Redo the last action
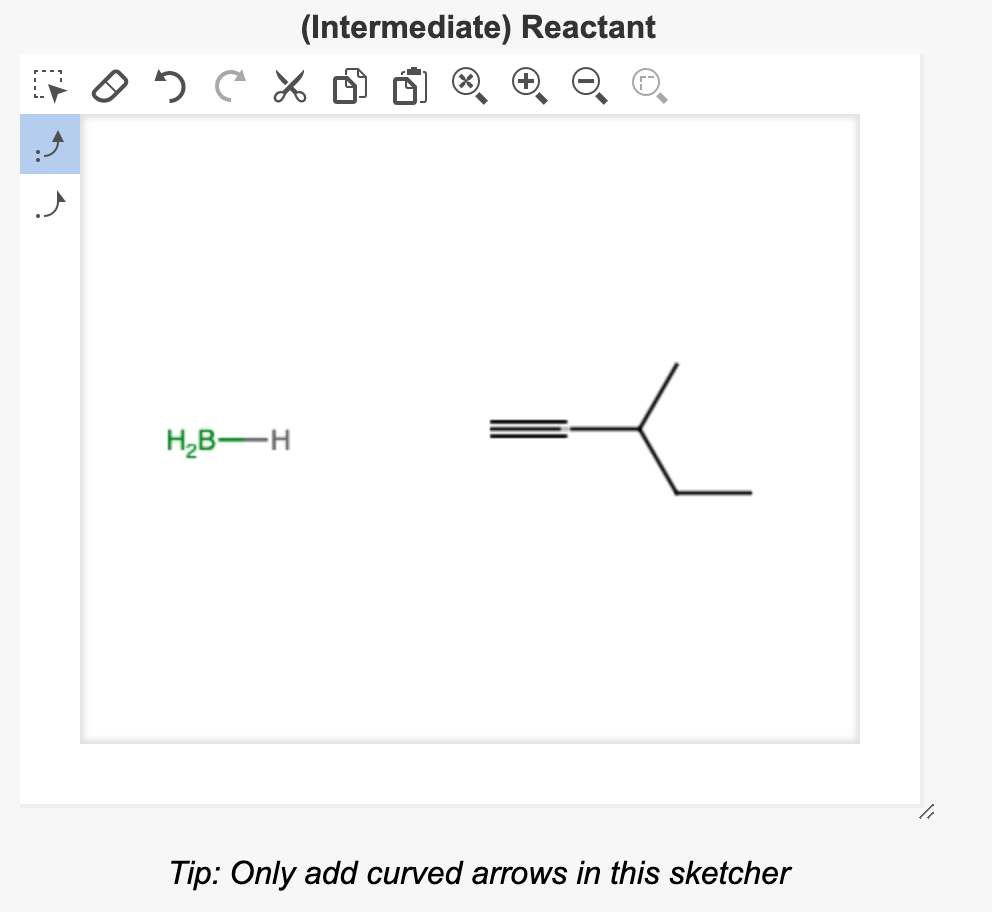Screen dimensions: 992x912 229,87
